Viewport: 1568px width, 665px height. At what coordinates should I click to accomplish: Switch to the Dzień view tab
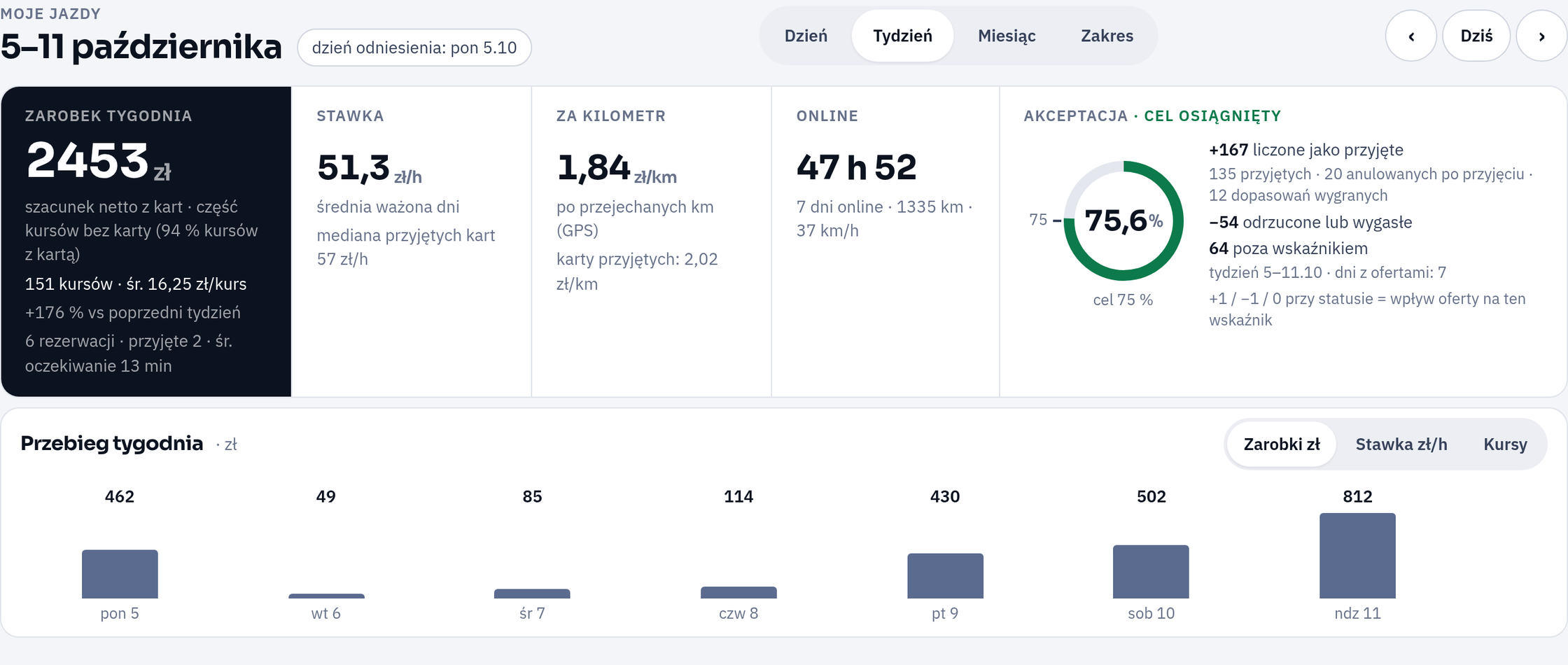806,36
